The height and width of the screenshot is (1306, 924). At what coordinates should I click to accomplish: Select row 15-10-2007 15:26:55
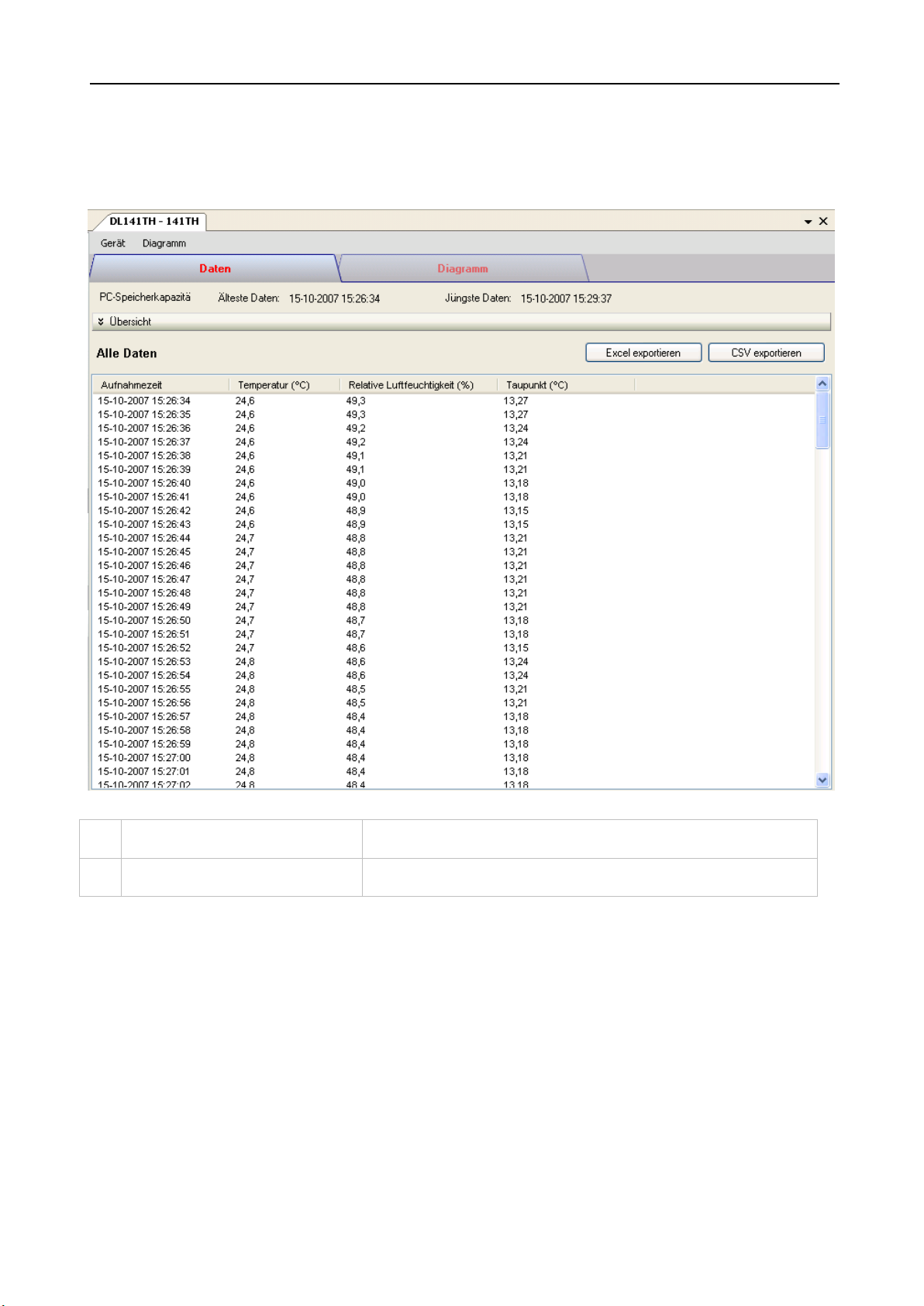[x=453, y=690]
